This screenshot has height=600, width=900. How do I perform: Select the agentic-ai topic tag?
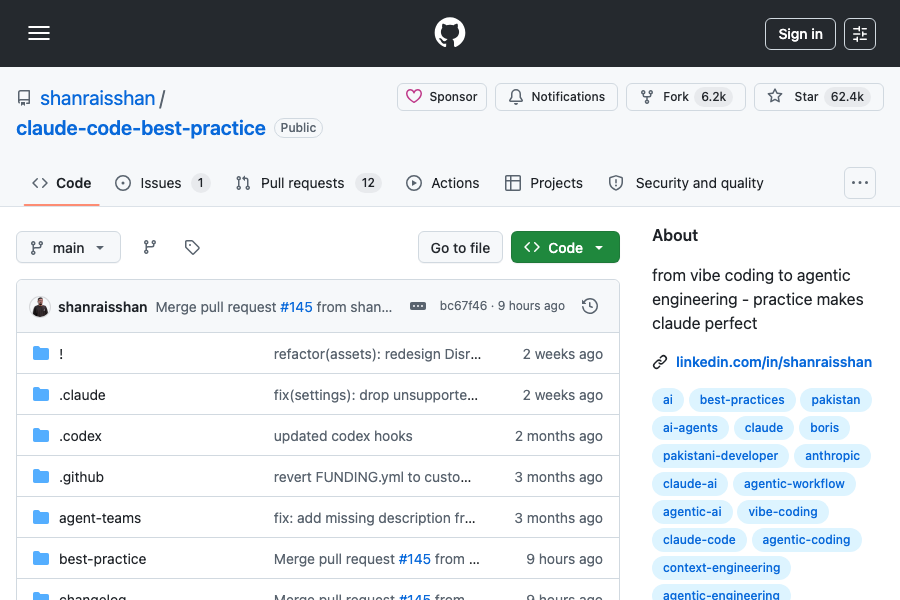pyautogui.click(x=692, y=512)
